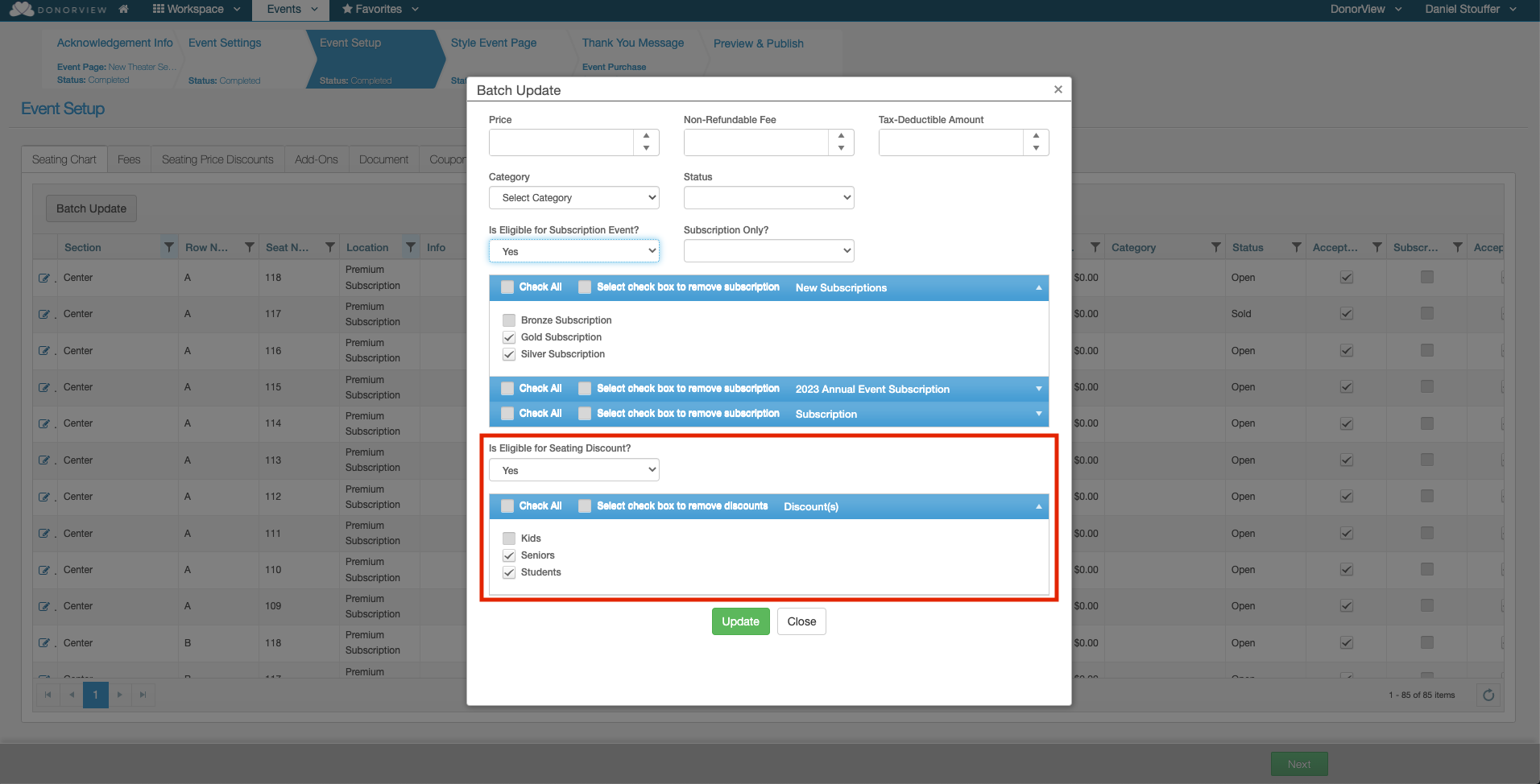Open filter for Status column
The width and height of the screenshot is (1540, 784).
tap(1296, 247)
